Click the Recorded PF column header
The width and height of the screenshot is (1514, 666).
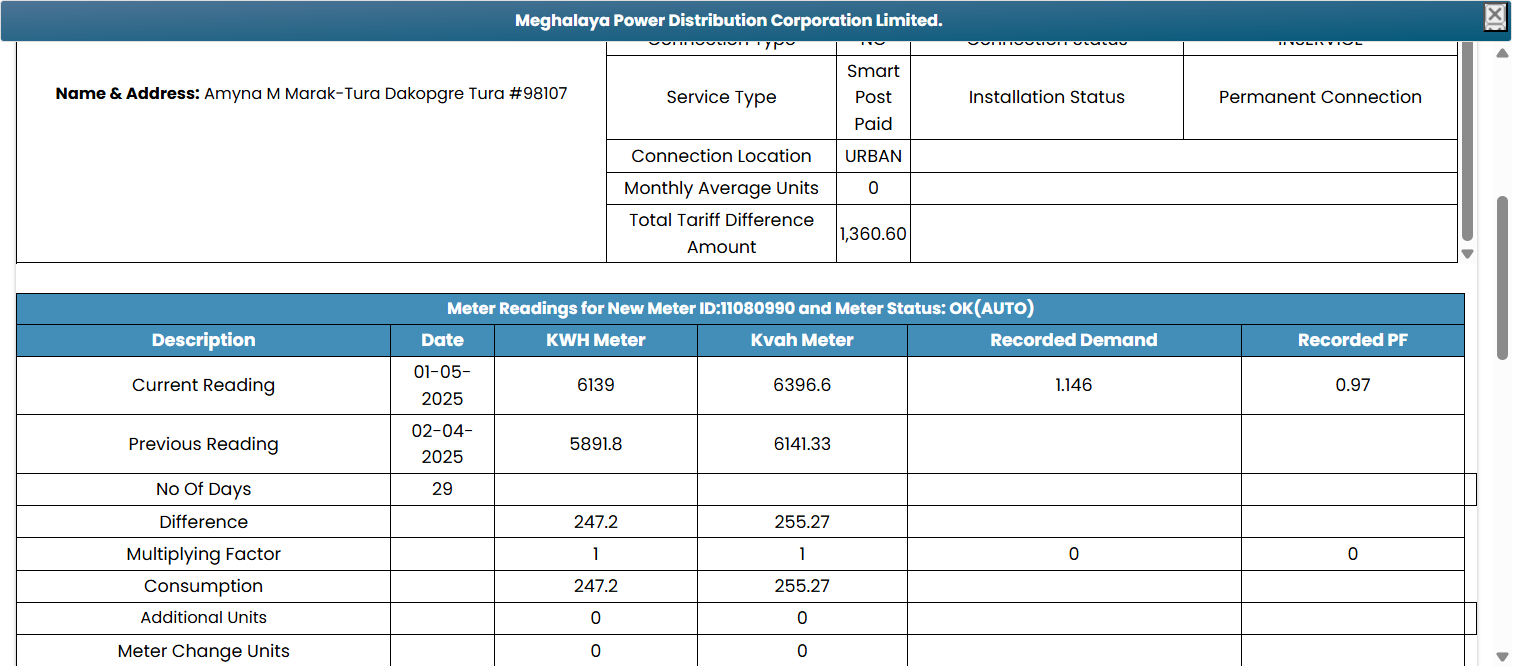(x=1353, y=340)
